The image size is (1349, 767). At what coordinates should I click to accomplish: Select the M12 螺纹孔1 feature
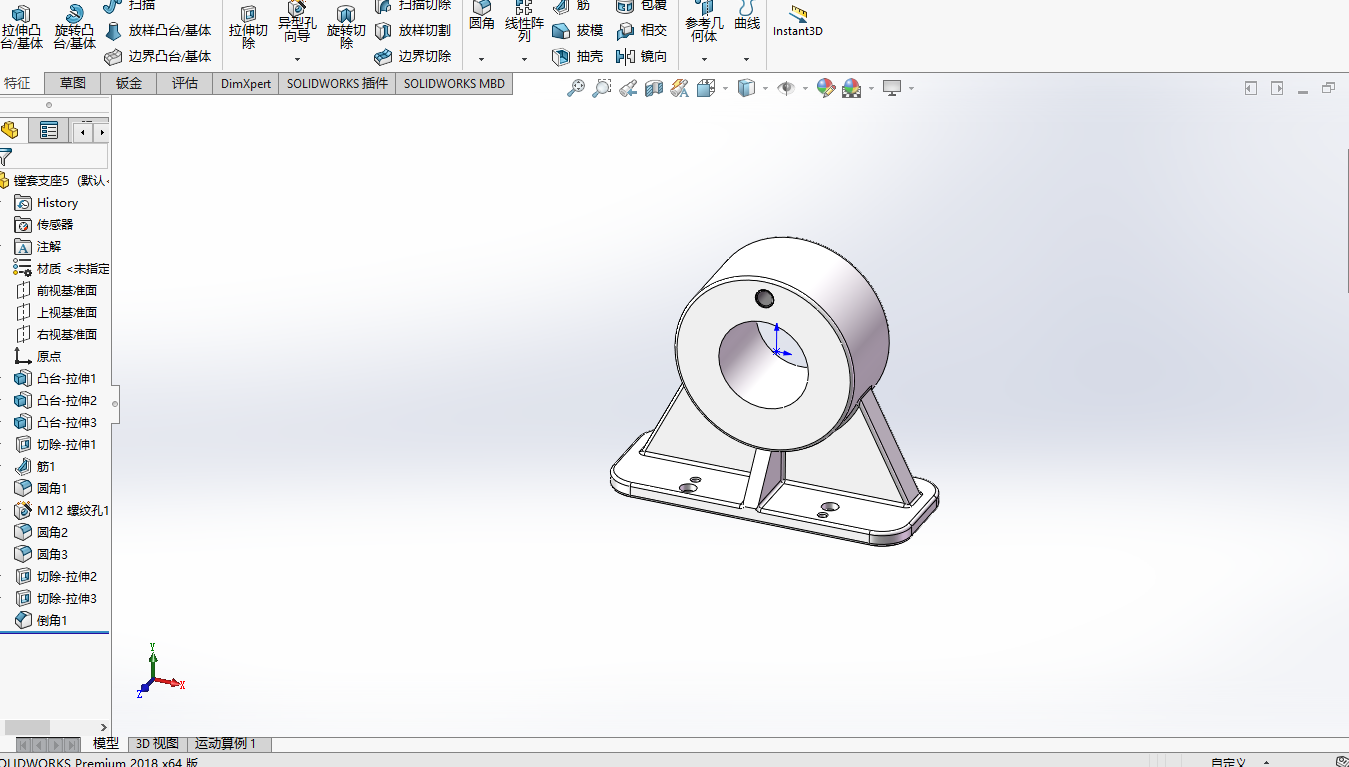coord(61,511)
